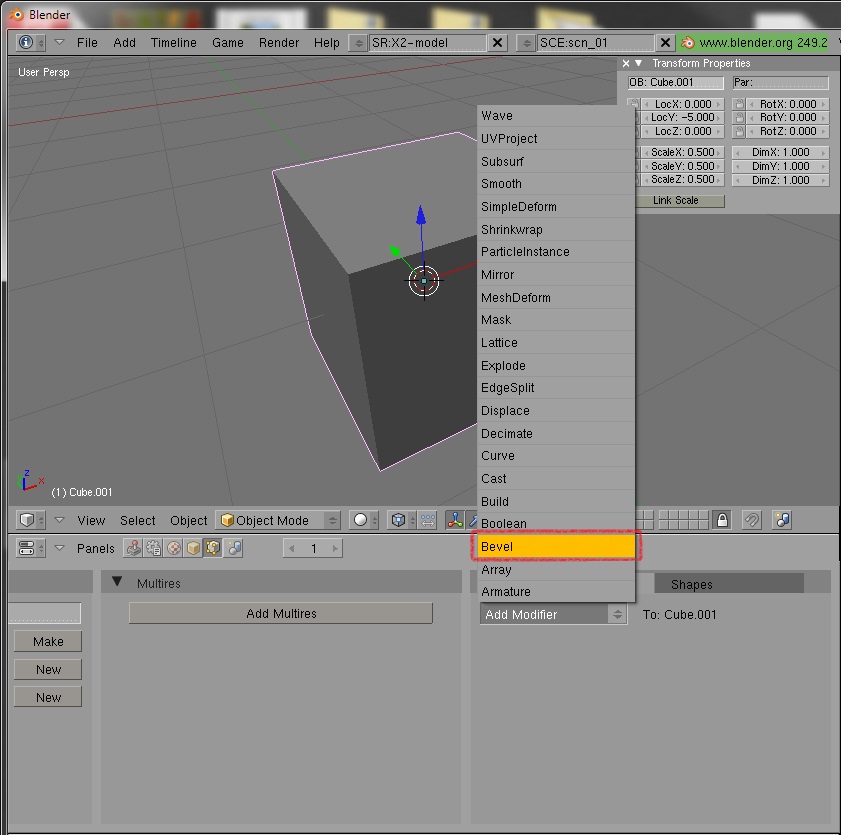Click the 3D transform manipulator icon

click(455, 520)
